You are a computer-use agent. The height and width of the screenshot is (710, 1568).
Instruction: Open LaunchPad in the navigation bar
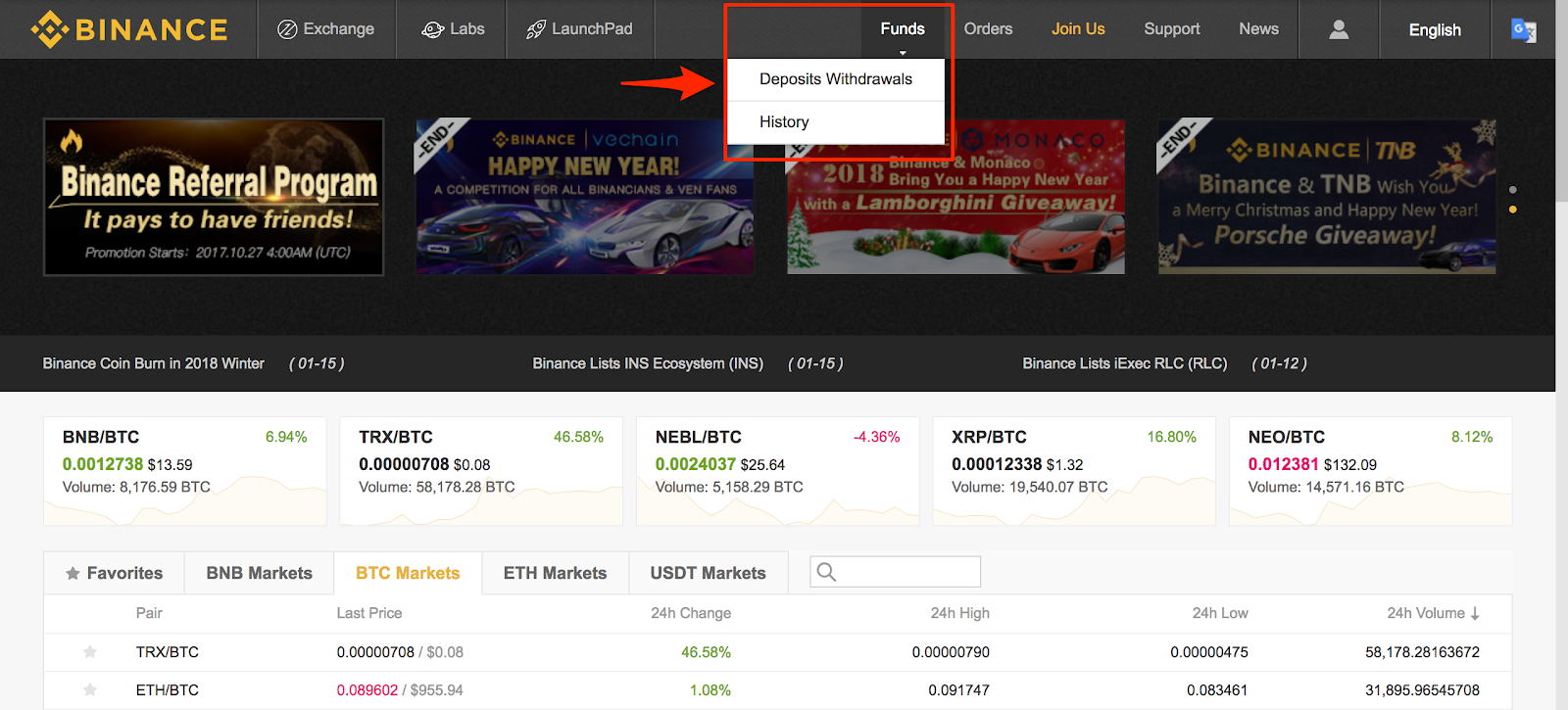pyautogui.click(x=579, y=29)
